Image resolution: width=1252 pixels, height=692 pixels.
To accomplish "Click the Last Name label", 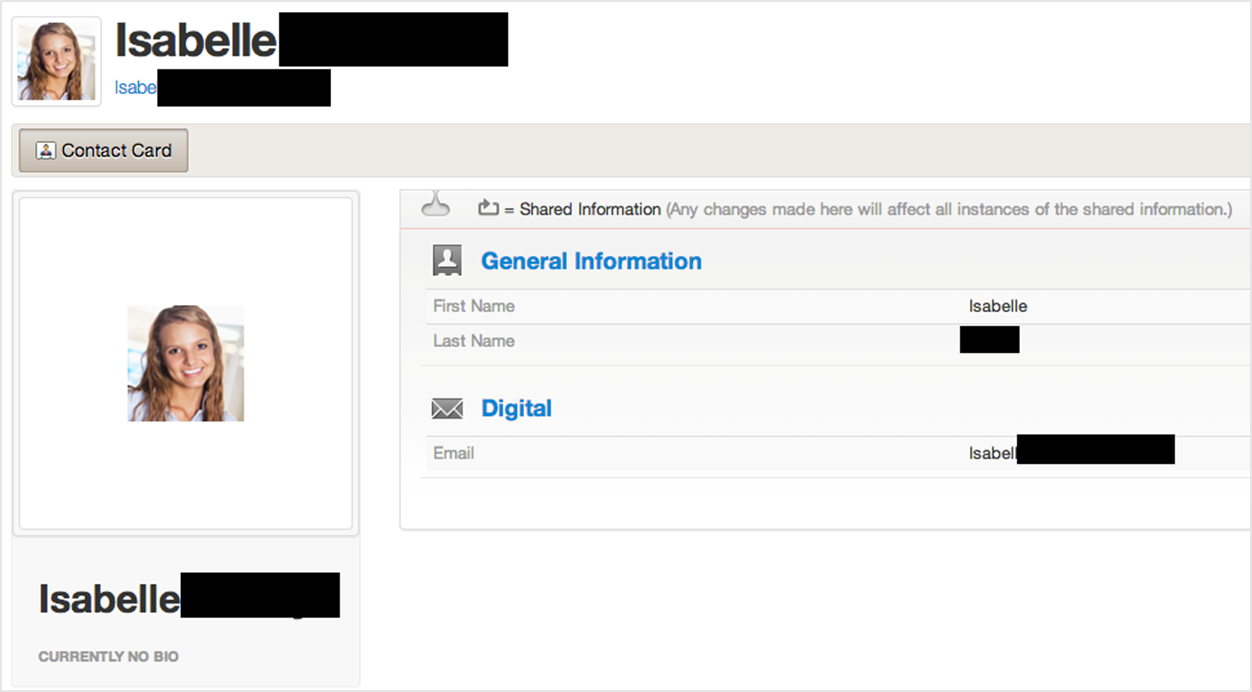I will click(x=474, y=341).
